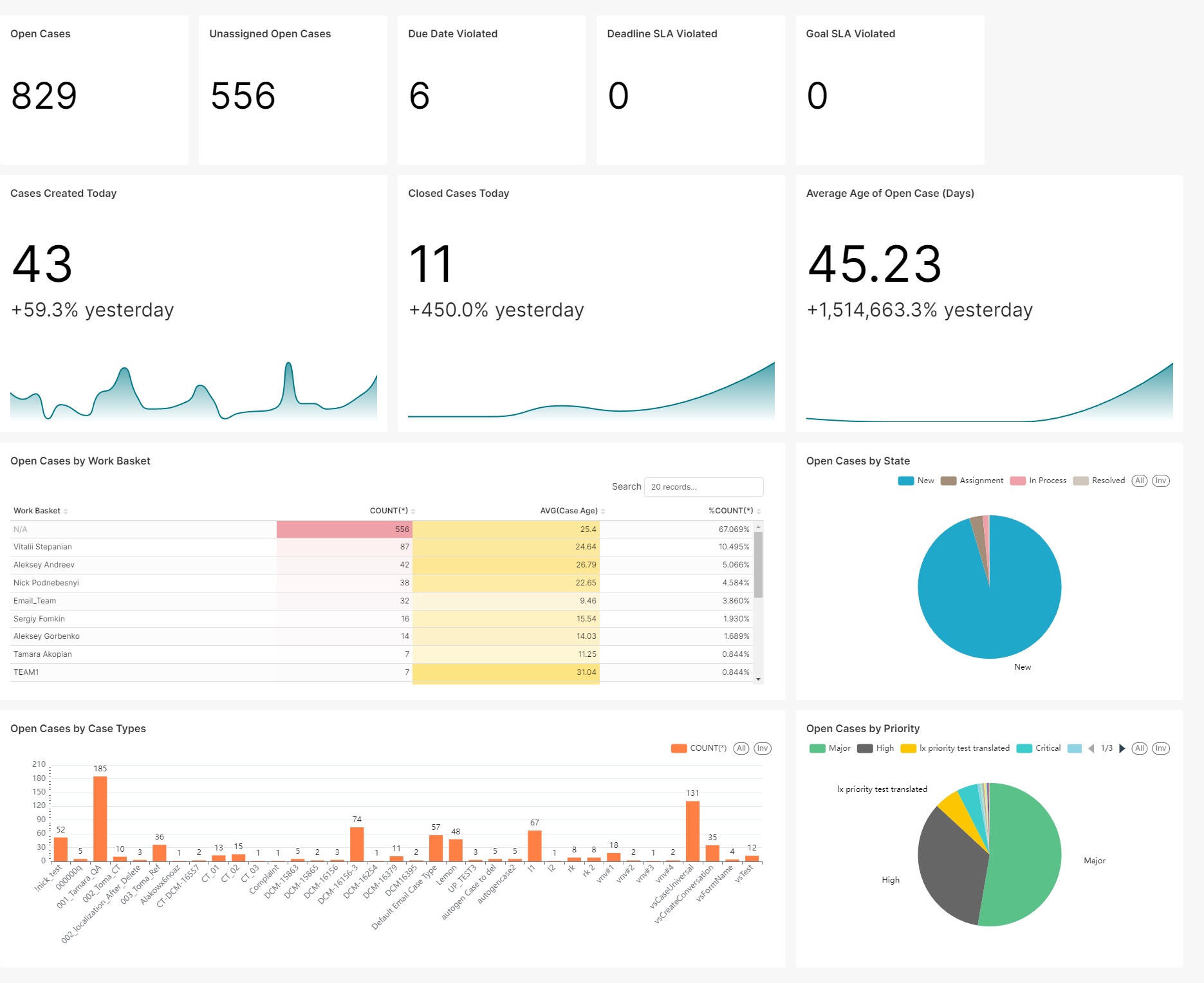
Task: Hide the Major slice via priority legend
Action: point(835,748)
